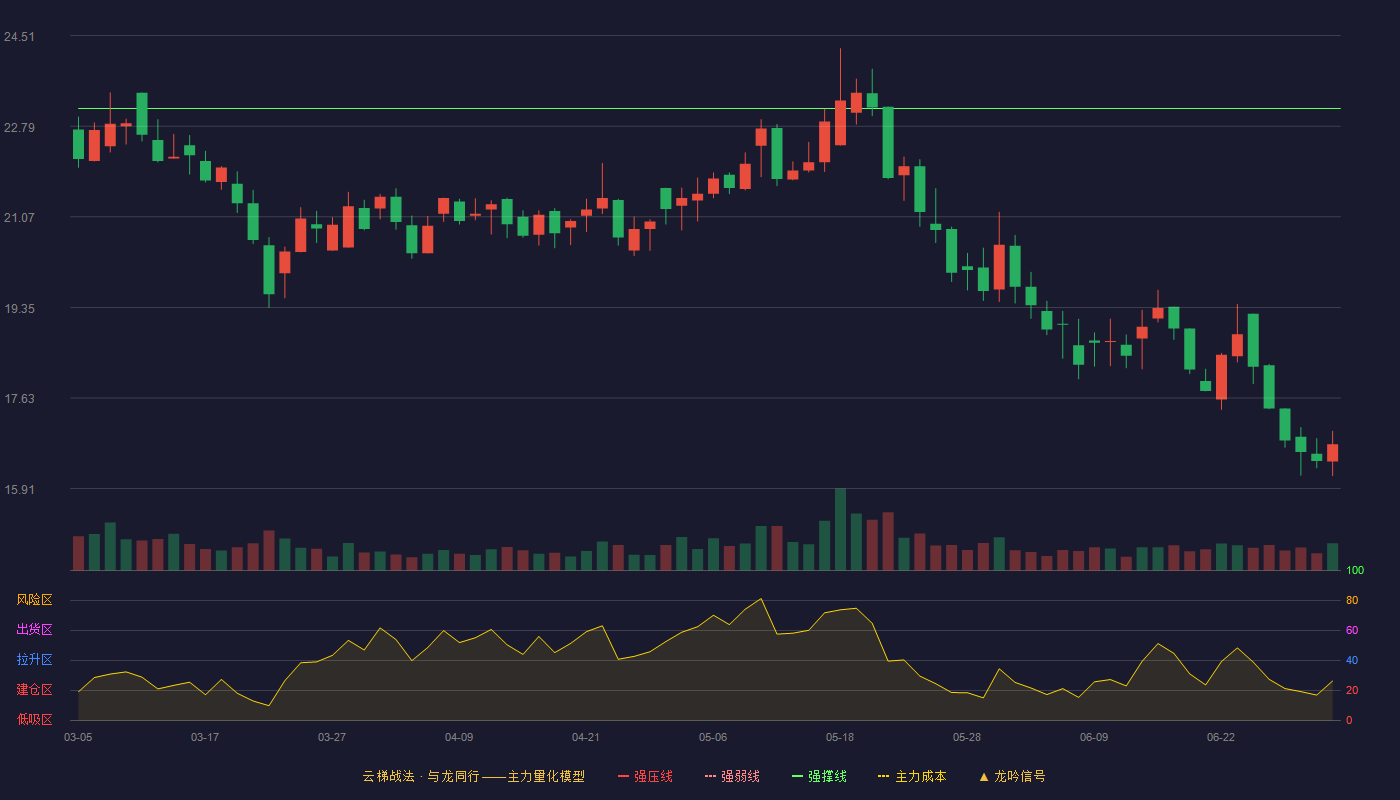Click the 06-22 date label
The height and width of the screenshot is (800, 1400).
coord(1221,737)
